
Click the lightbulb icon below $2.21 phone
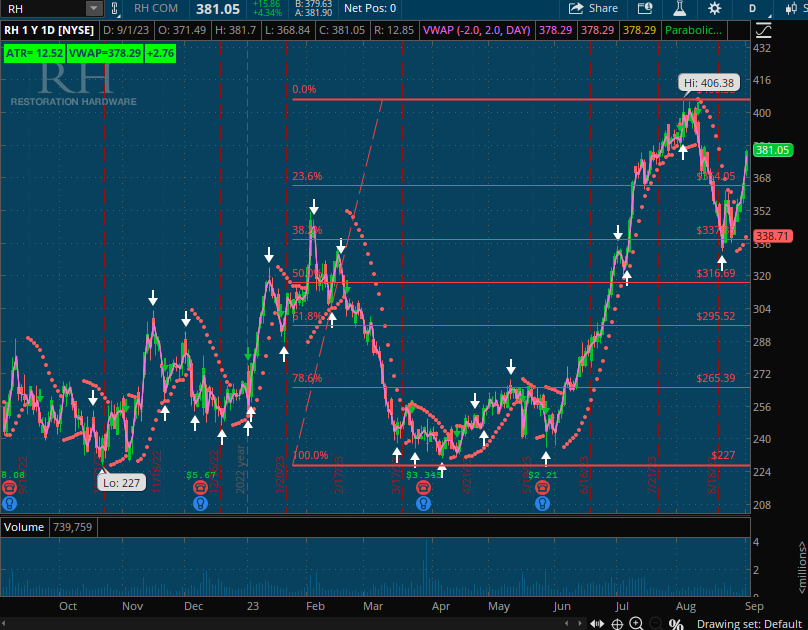[542, 503]
